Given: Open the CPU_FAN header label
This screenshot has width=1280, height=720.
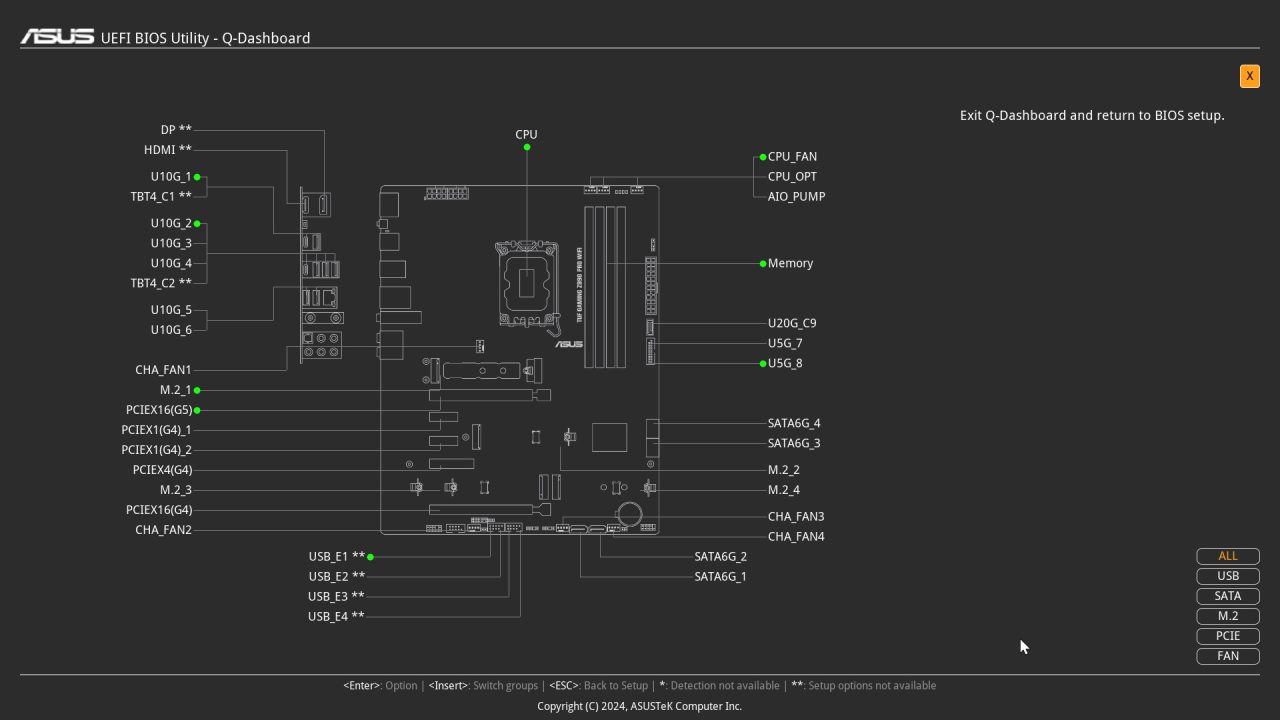Looking at the screenshot, I should pyautogui.click(x=792, y=157).
